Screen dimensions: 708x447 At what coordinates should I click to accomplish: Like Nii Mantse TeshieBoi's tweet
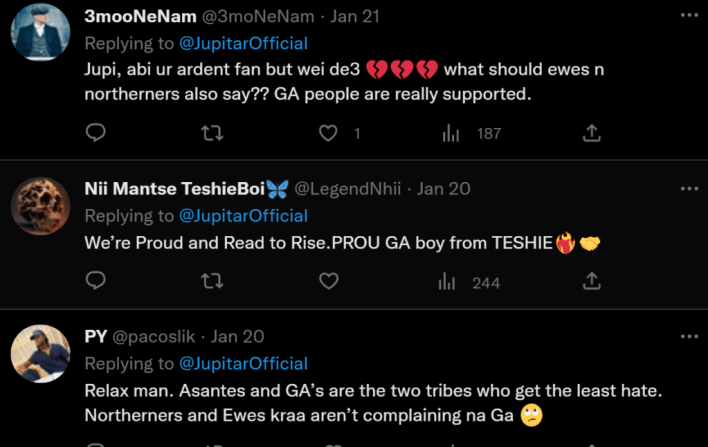(327, 282)
